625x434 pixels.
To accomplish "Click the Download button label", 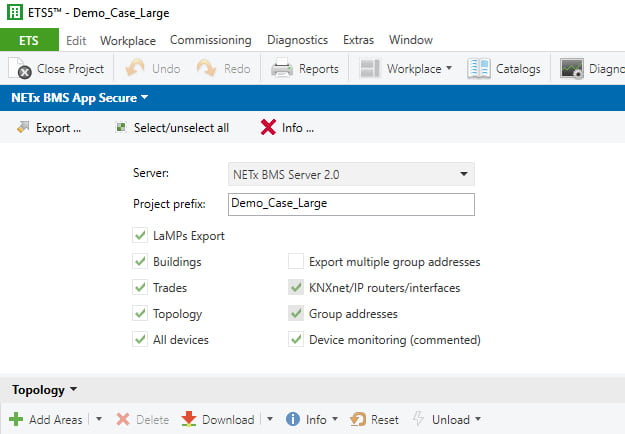I will 228,420.
